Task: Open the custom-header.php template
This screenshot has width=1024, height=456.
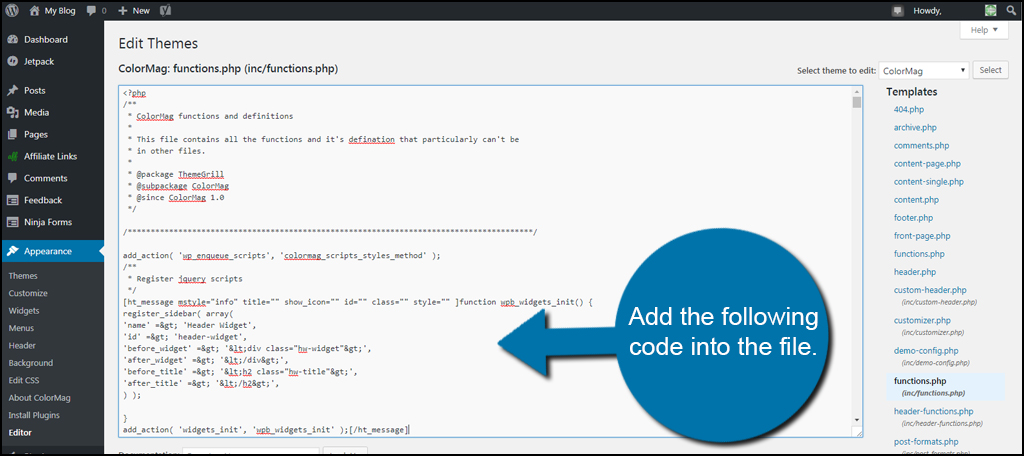Action: coord(930,290)
